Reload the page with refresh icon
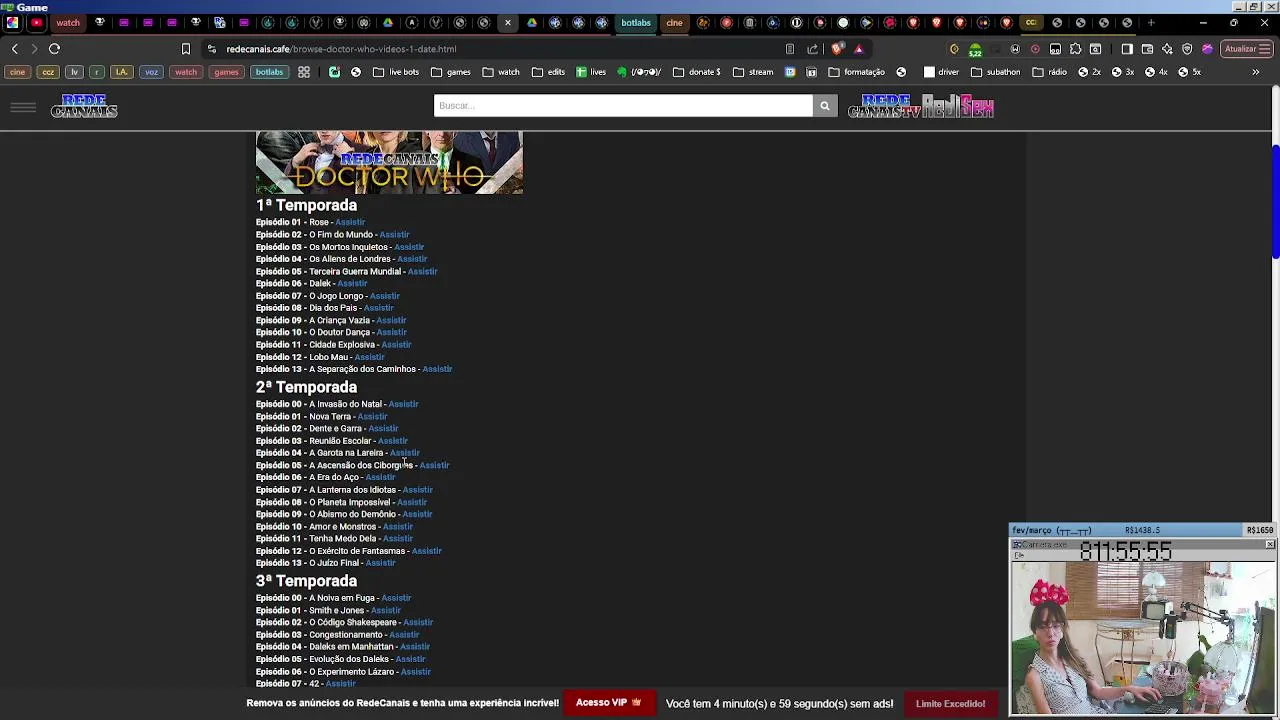 click(x=54, y=49)
